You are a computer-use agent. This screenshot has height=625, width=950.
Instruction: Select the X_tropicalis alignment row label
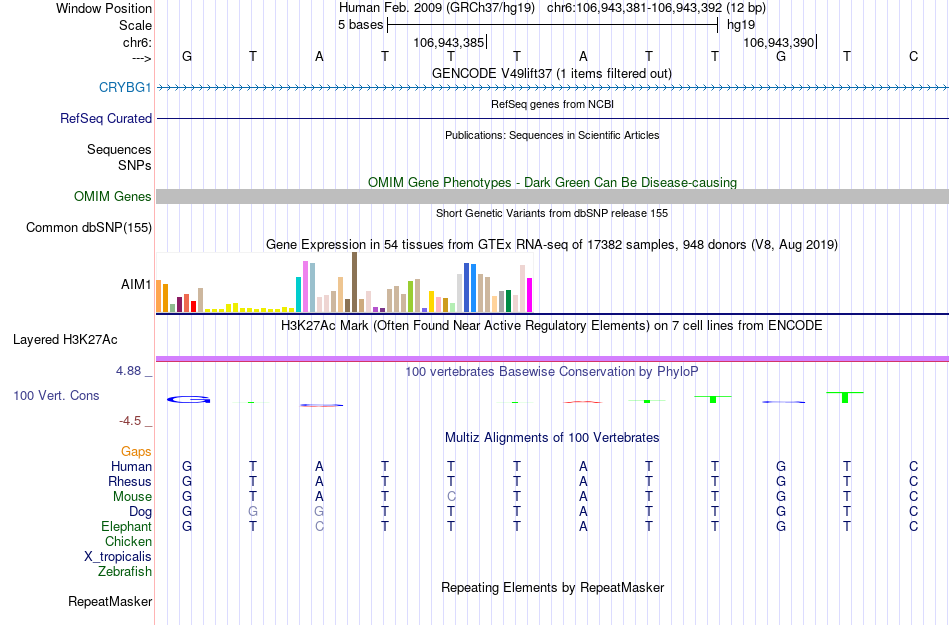pos(118,557)
